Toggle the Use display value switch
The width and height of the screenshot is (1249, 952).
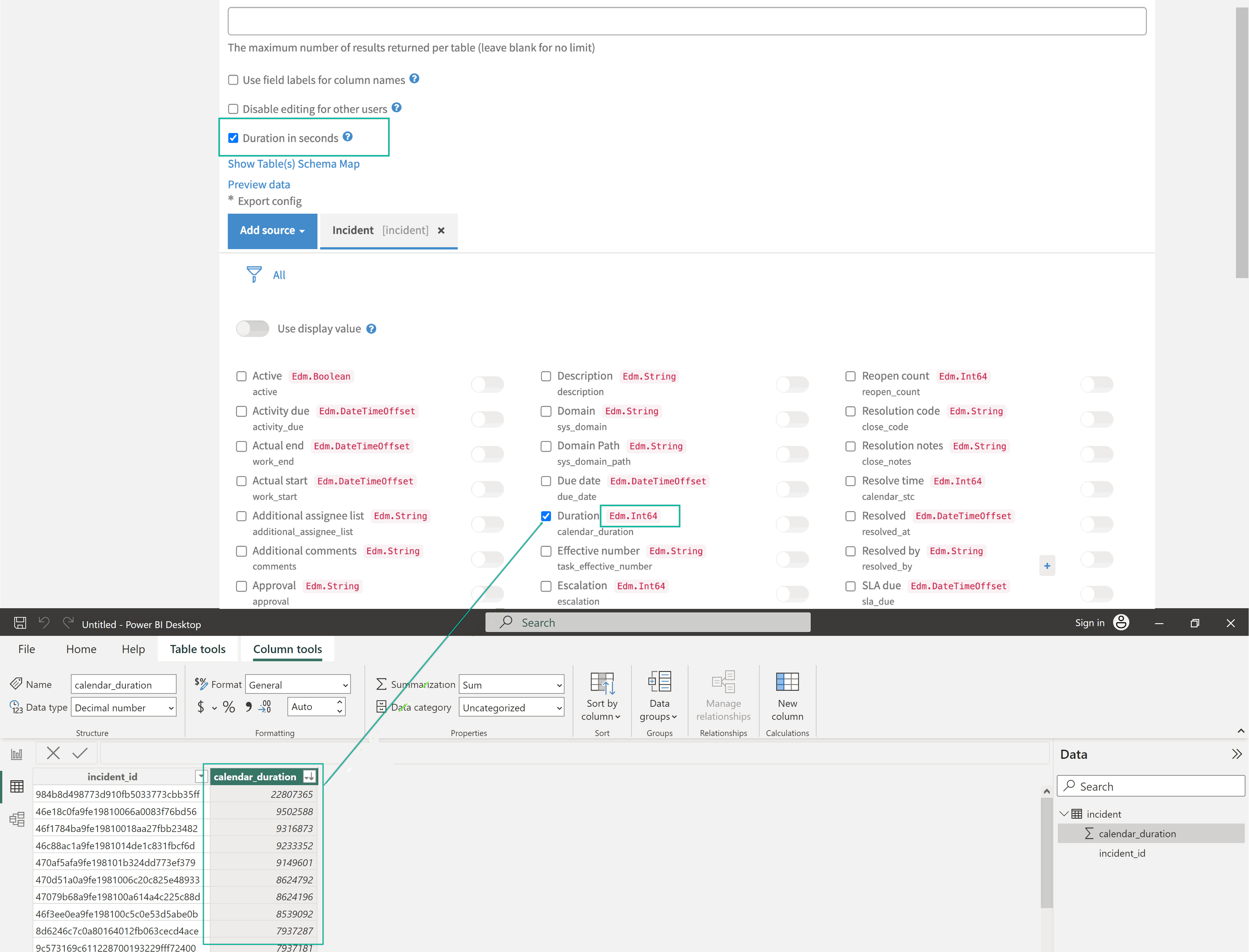tap(253, 329)
